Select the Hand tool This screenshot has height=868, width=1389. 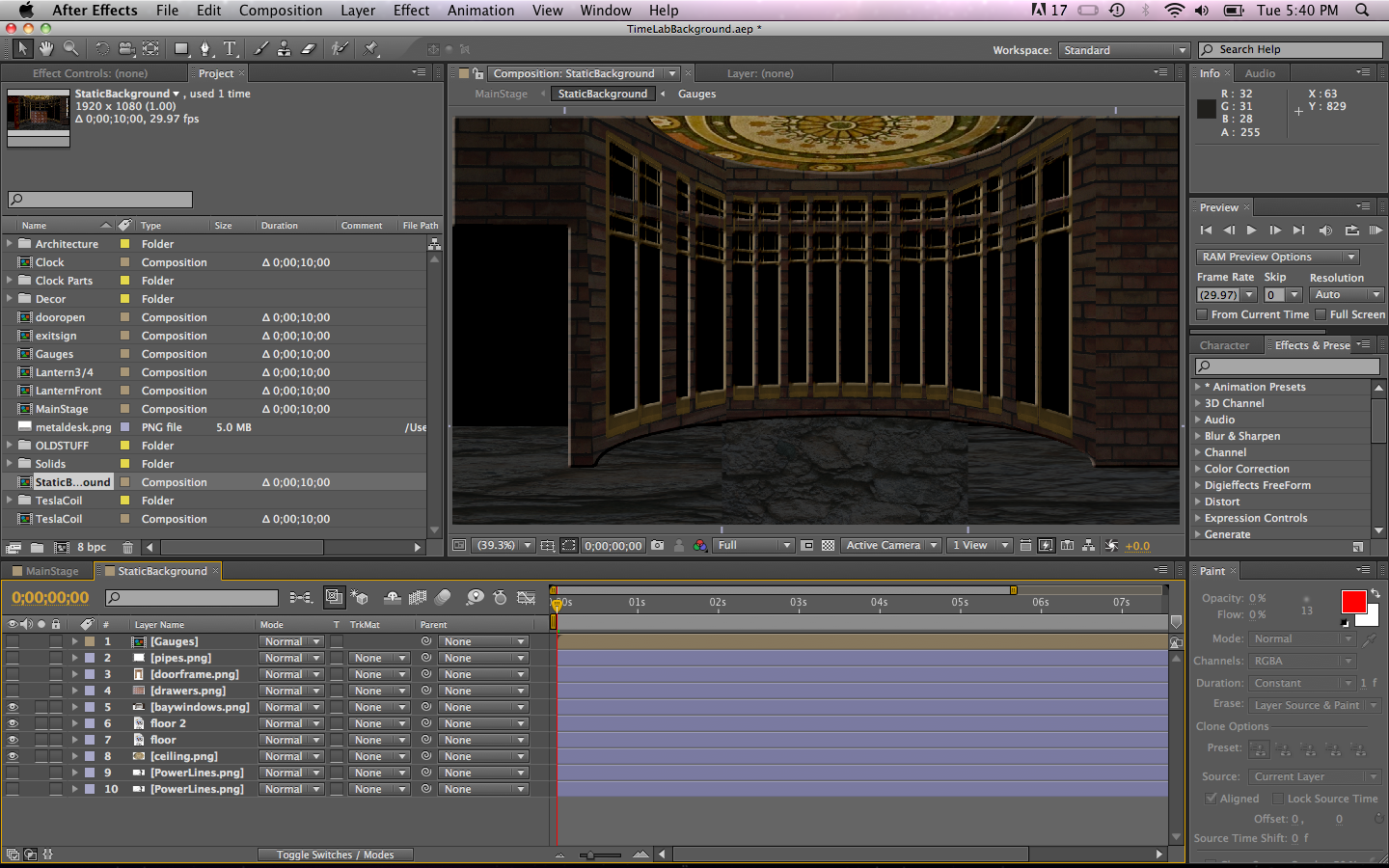[x=45, y=48]
